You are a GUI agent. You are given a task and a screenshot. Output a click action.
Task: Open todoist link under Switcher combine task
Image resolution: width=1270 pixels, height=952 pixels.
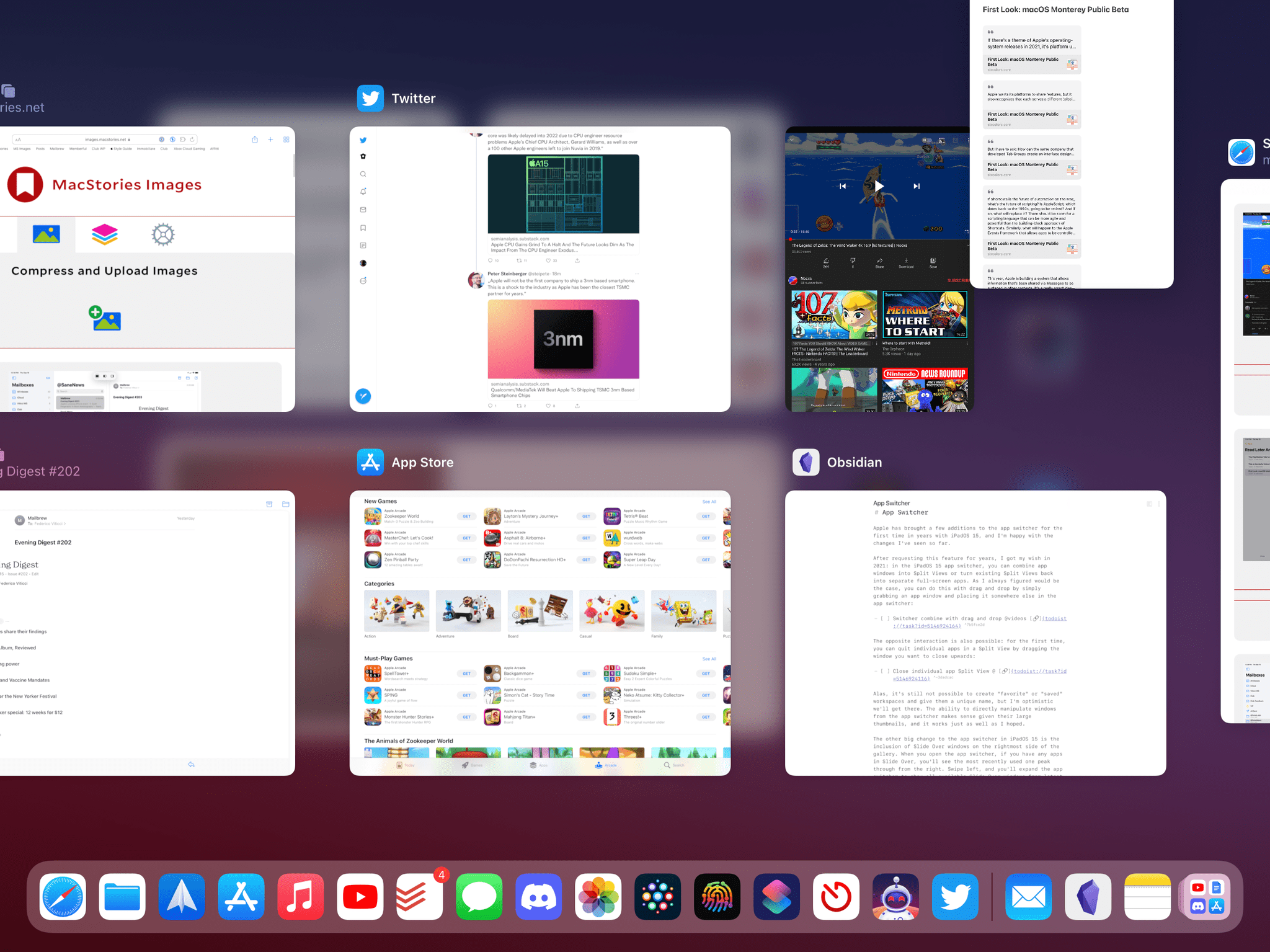tap(926, 626)
